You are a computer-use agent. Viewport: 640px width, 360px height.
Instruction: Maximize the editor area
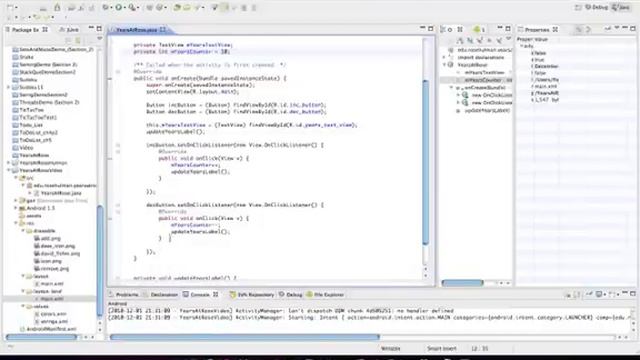tap(431, 29)
